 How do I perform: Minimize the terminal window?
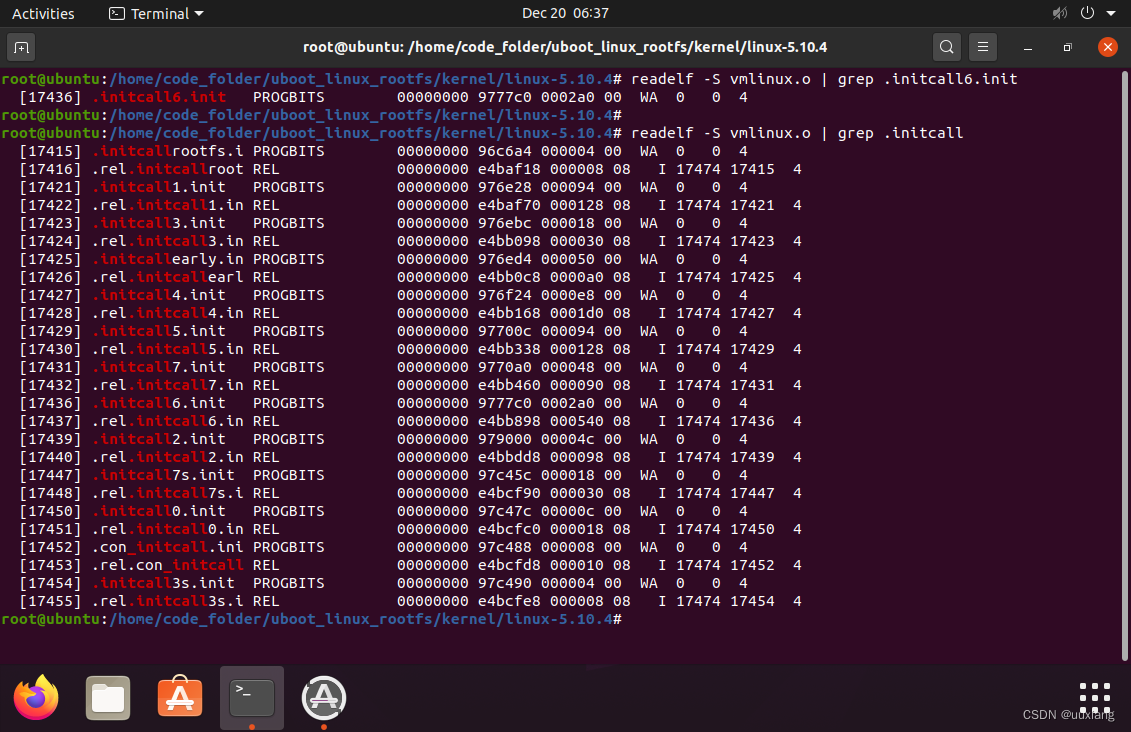[x=1028, y=48]
